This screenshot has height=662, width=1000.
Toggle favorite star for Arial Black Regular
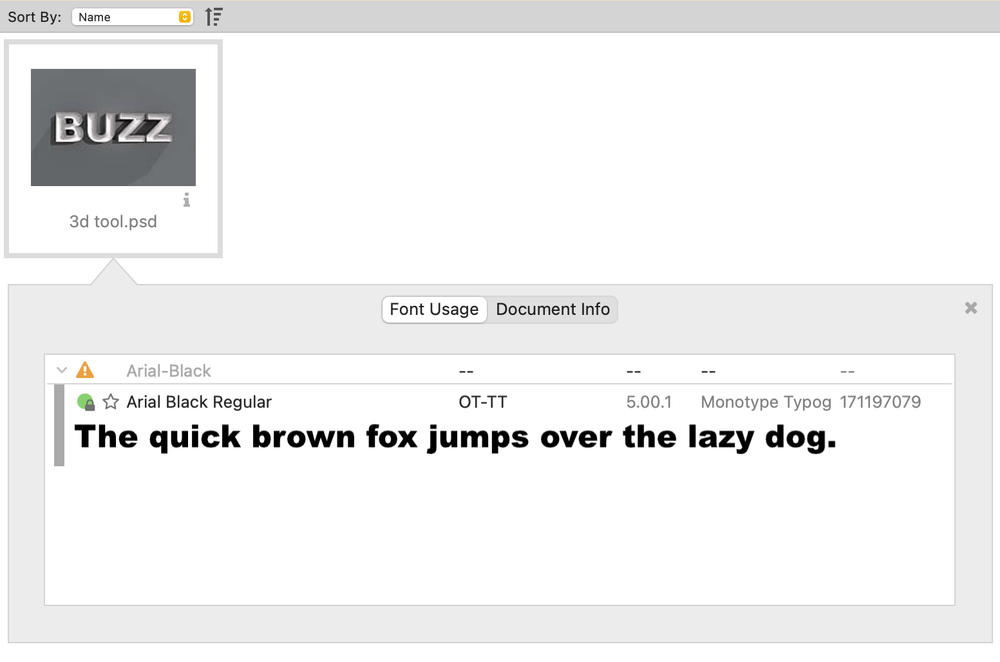[111, 402]
